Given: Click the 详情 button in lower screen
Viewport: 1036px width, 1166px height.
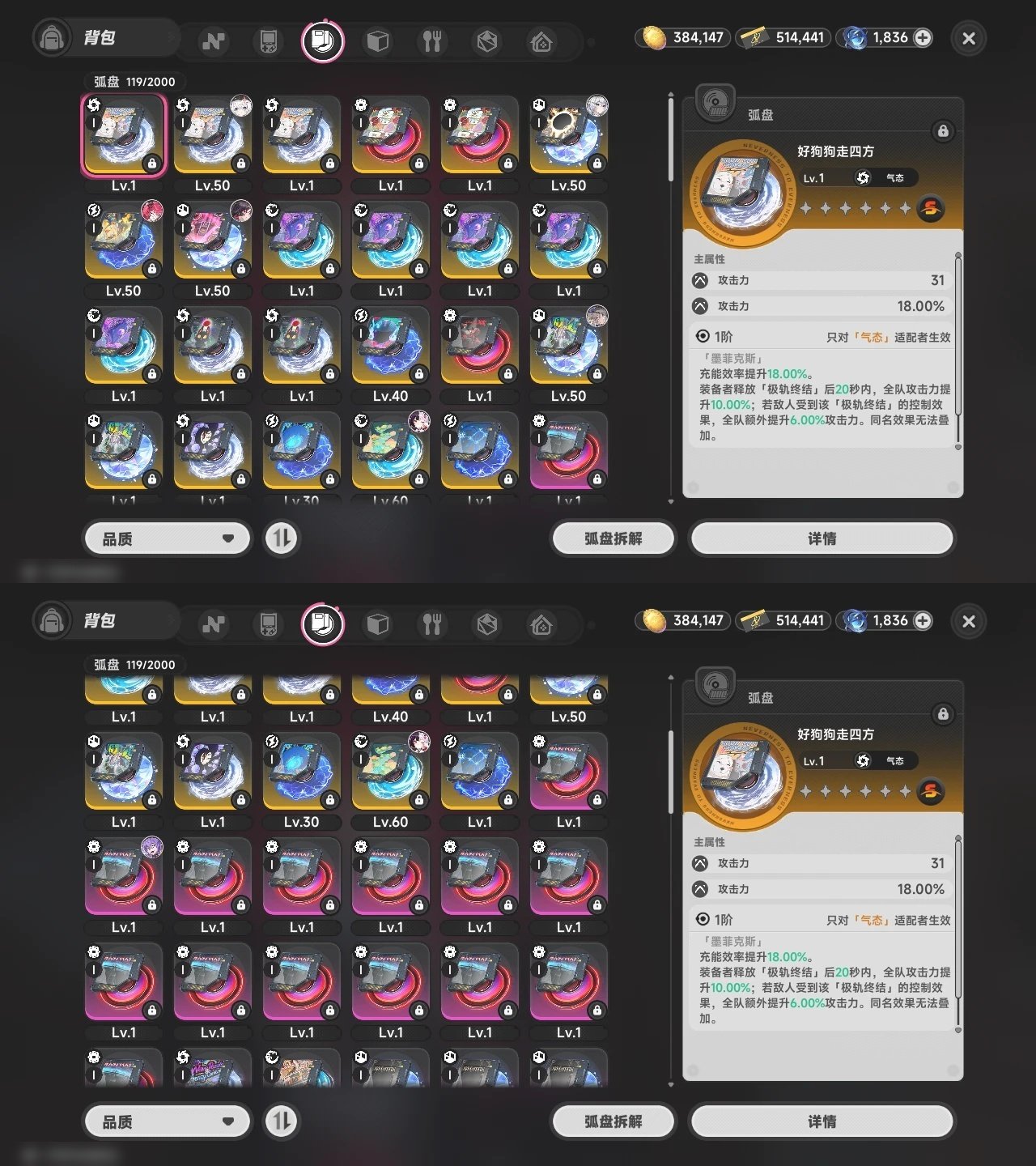Looking at the screenshot, I should pyautogui.click(x=822, y=1121).
